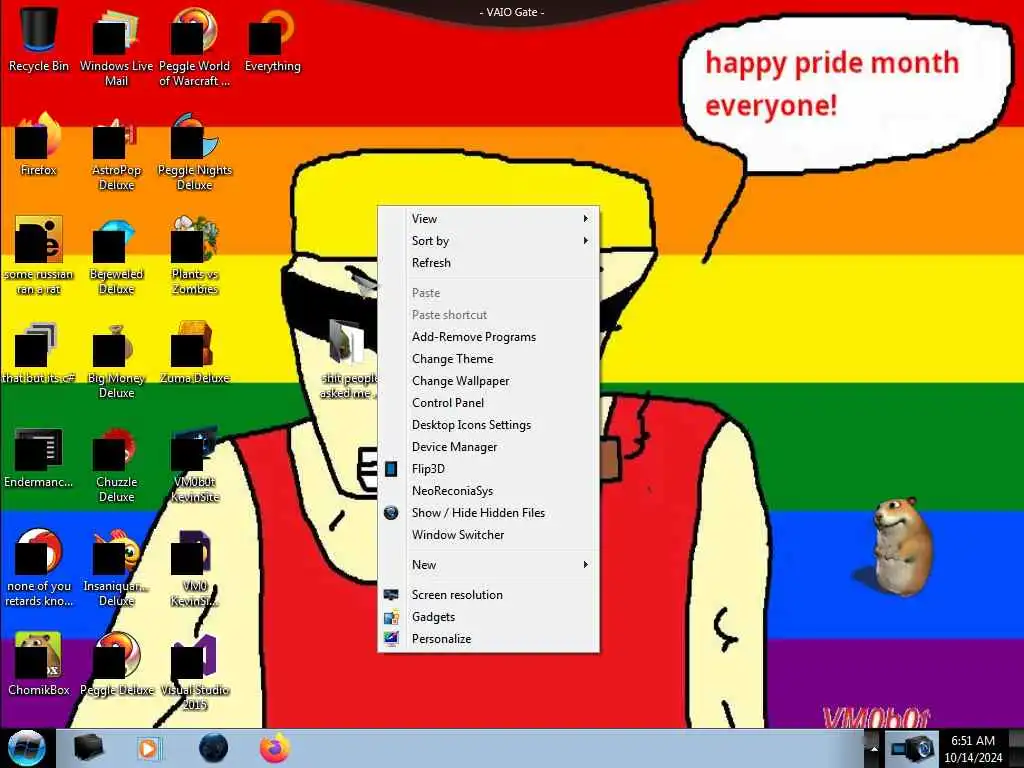This screenshot has width=1024, height=768.
Task: Select the Chuzzle Deluxe shortcut
Action: 116,464
